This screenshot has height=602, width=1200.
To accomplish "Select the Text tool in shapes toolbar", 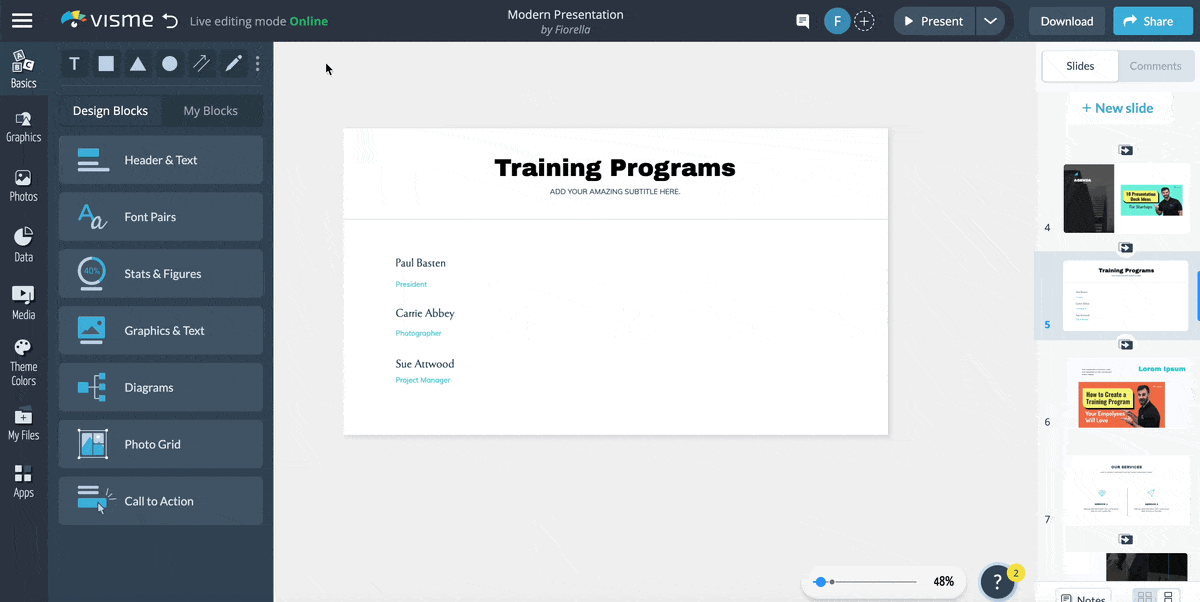I will tap(74, 64).
